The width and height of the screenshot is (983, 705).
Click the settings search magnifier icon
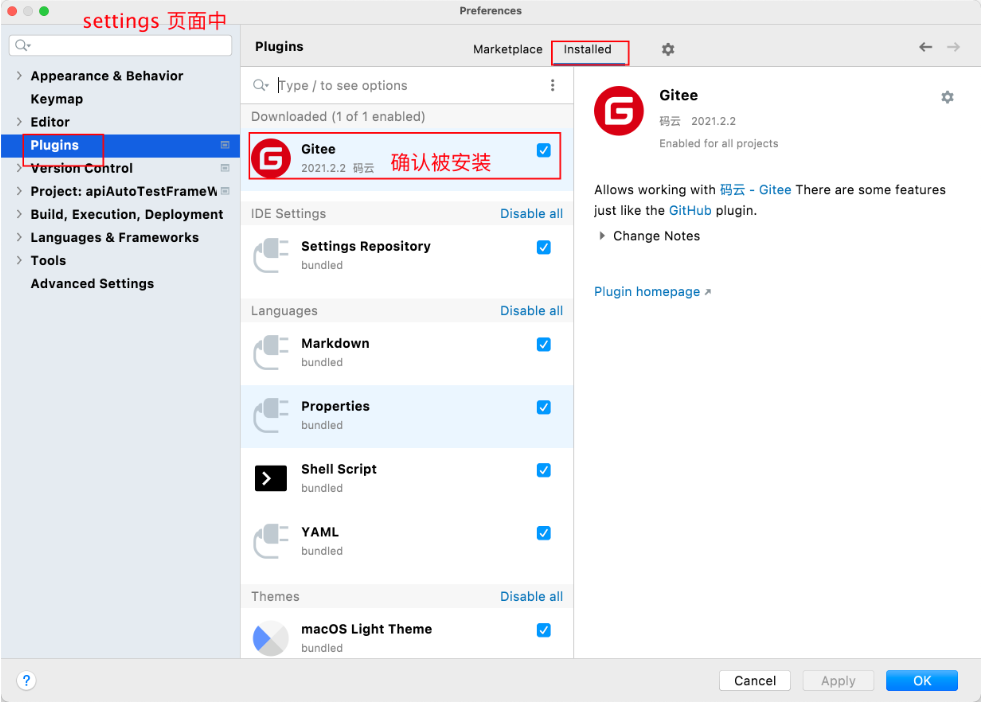(23, 45)
